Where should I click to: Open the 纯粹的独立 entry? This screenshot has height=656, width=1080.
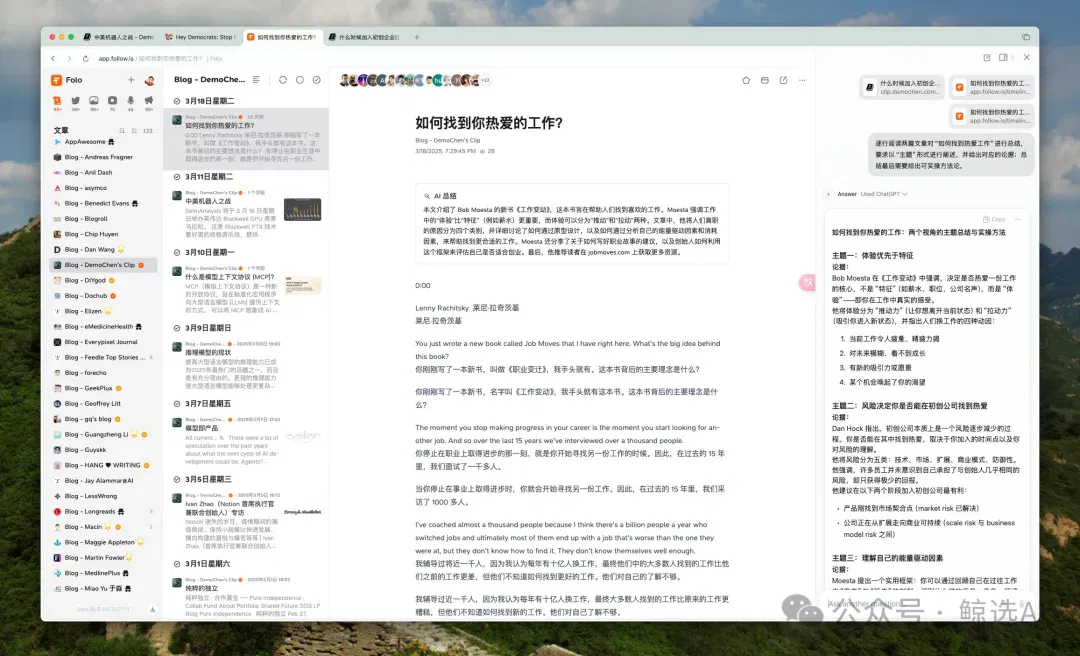pyautogui.click(x=246, y=597)
